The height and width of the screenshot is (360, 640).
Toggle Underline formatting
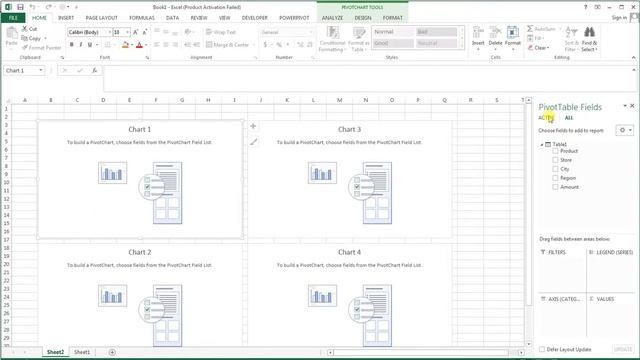[89, 44]
